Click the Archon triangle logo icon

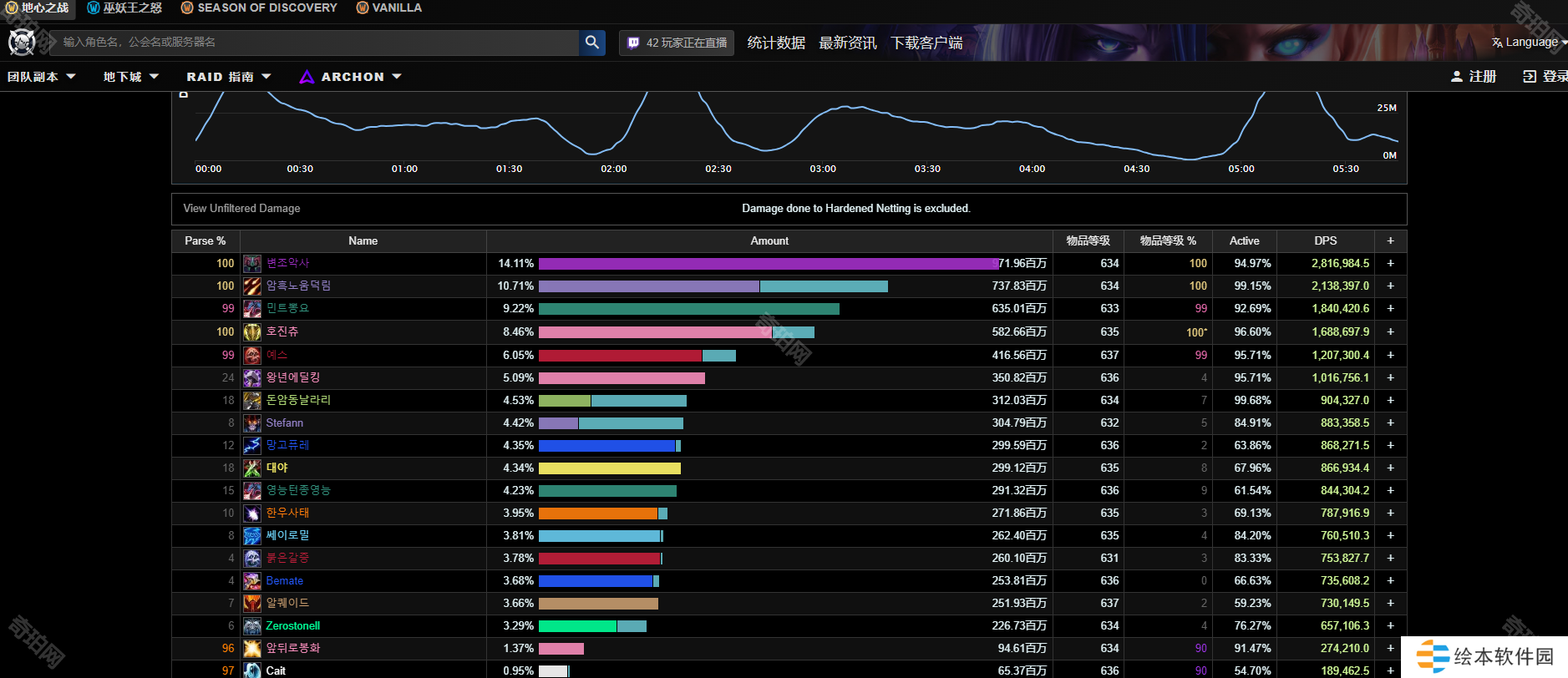pyautogui.click(x=307, y=77)
